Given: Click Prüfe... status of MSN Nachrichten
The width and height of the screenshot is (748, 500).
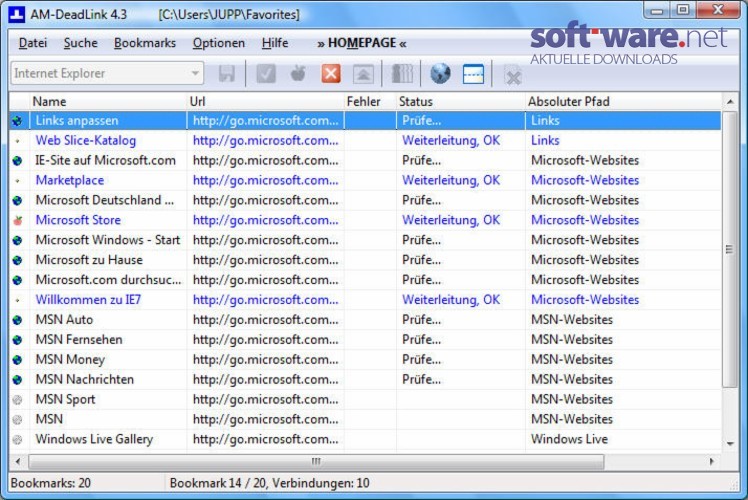Looking at the screenshot, I should point(421,380).
